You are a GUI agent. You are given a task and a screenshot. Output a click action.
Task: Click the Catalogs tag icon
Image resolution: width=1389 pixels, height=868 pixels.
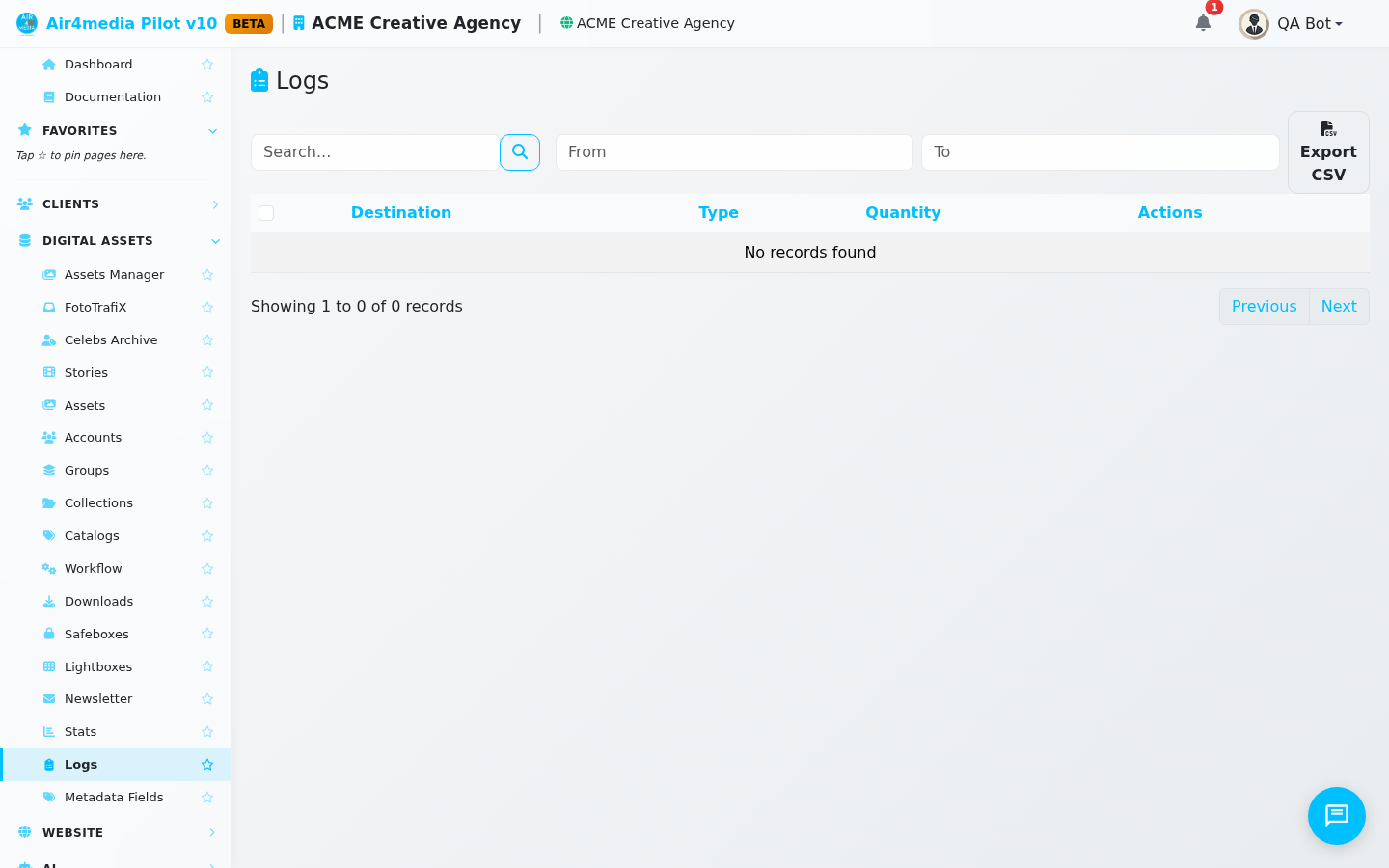[49, 536]
